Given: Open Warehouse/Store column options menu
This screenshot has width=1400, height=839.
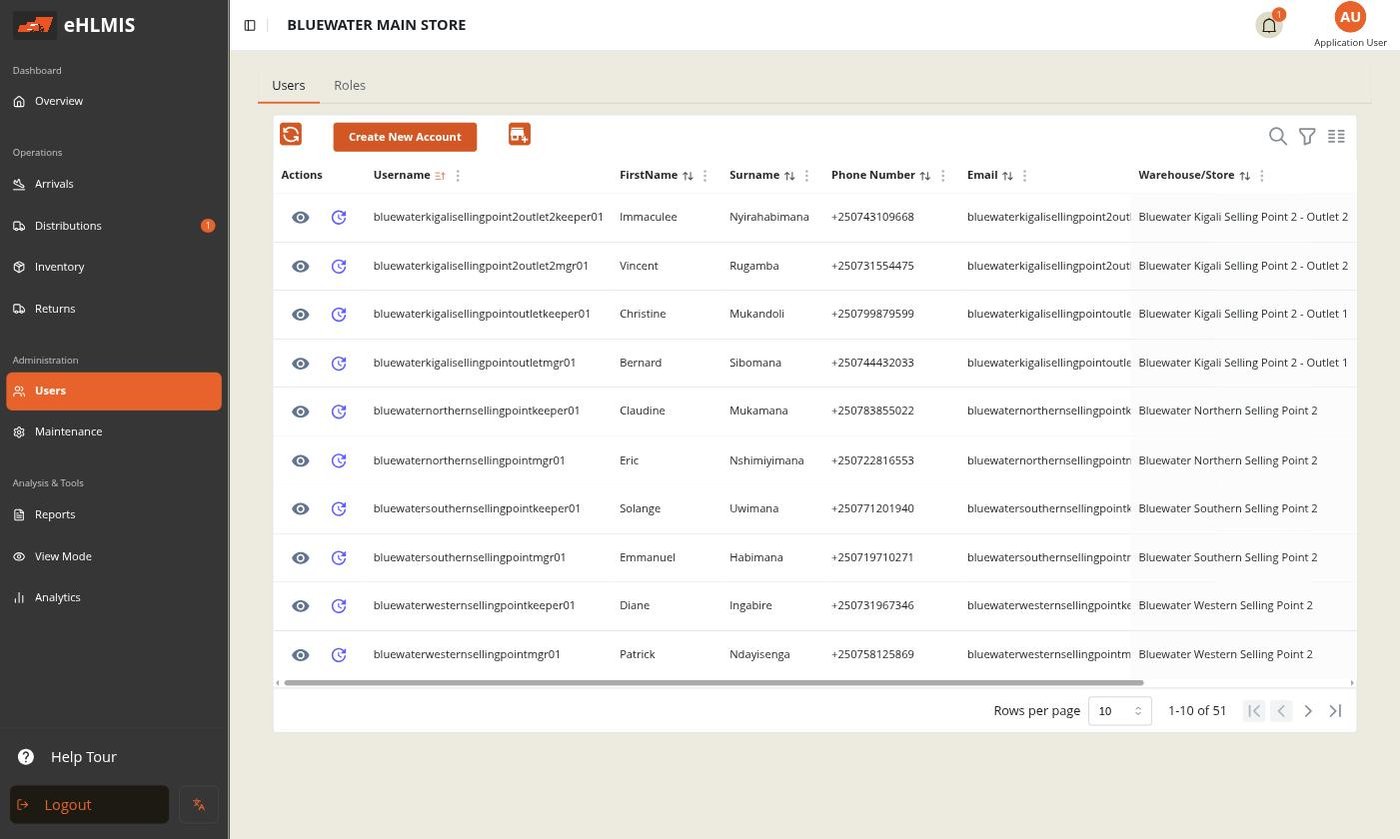Looking at the screenshot, I should 1262,176.
